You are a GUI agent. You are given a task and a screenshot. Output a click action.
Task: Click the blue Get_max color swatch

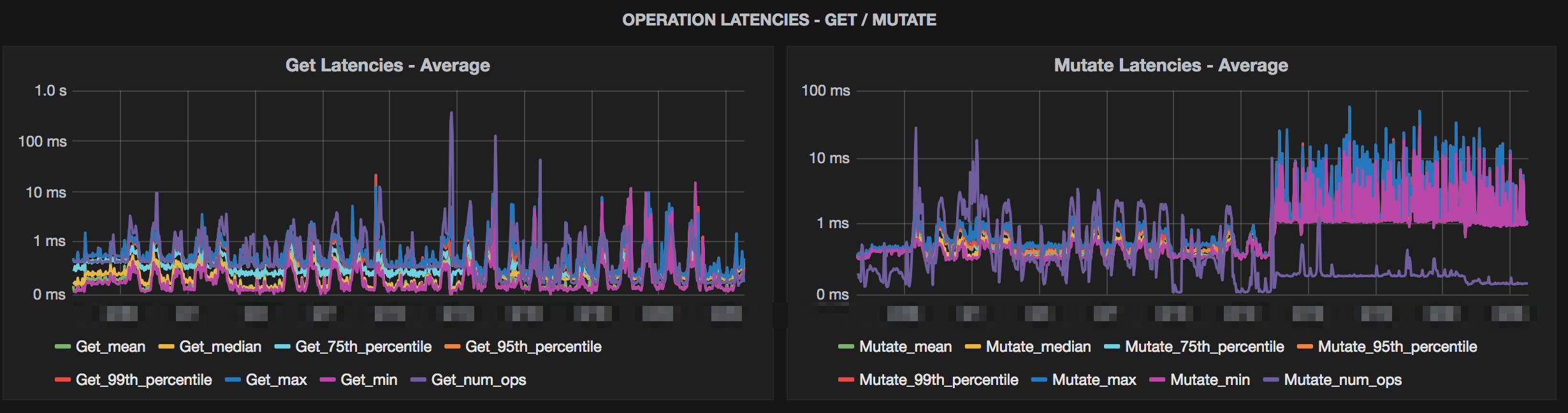pyautogui.click(x=233, y=380)
